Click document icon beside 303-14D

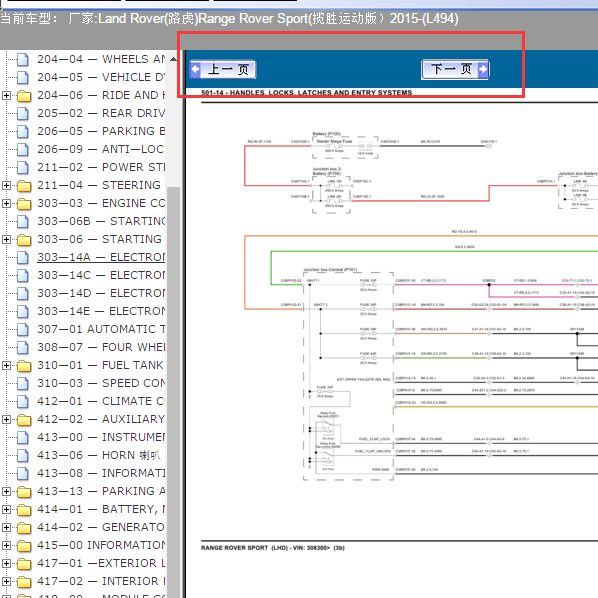pos(23,293)
